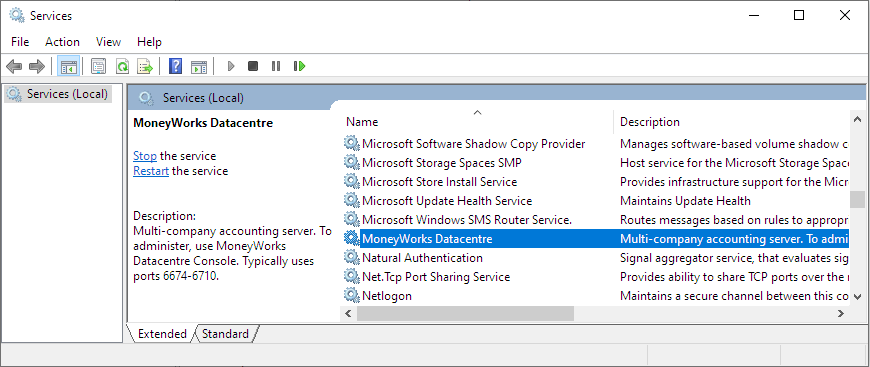The height and width of the screenshot is (367, 870).
Task: Click the Forward arrow toolbar icon
Action: 37,67
